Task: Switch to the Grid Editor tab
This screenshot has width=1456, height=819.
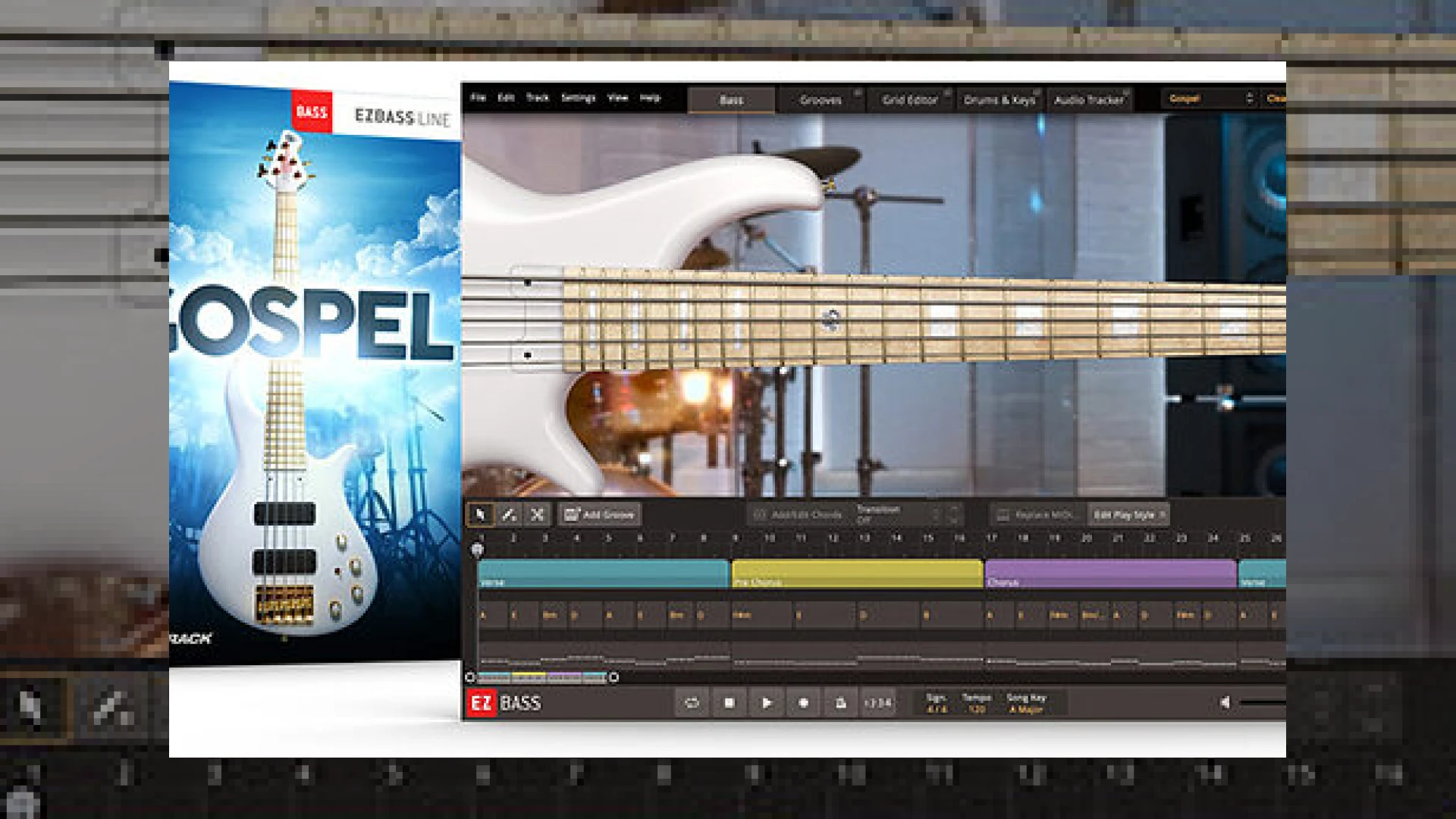Action: click(x=909, y=100)
